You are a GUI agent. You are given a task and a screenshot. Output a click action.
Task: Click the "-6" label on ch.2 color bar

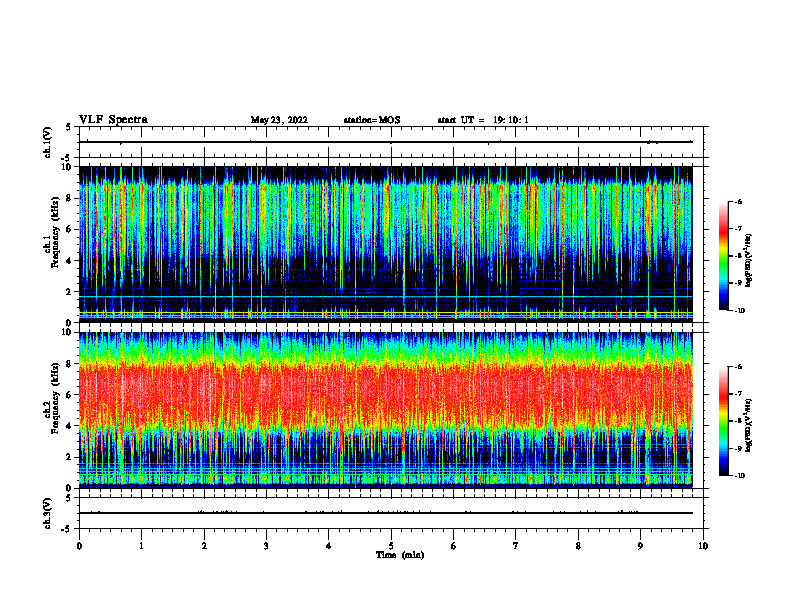739,367
